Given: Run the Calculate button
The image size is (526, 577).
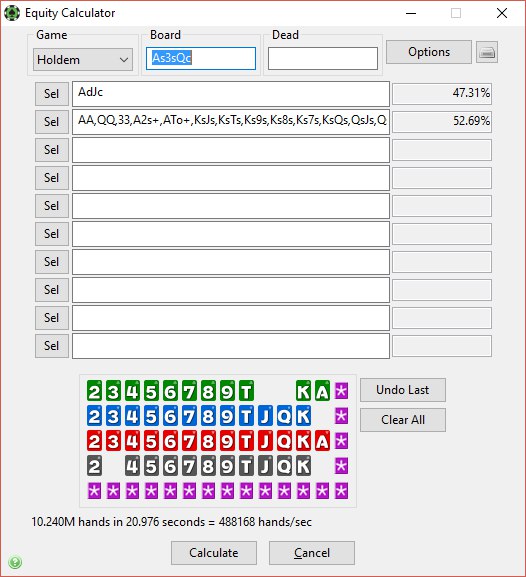Looking at the screenshot, I should tap(214, 553).
